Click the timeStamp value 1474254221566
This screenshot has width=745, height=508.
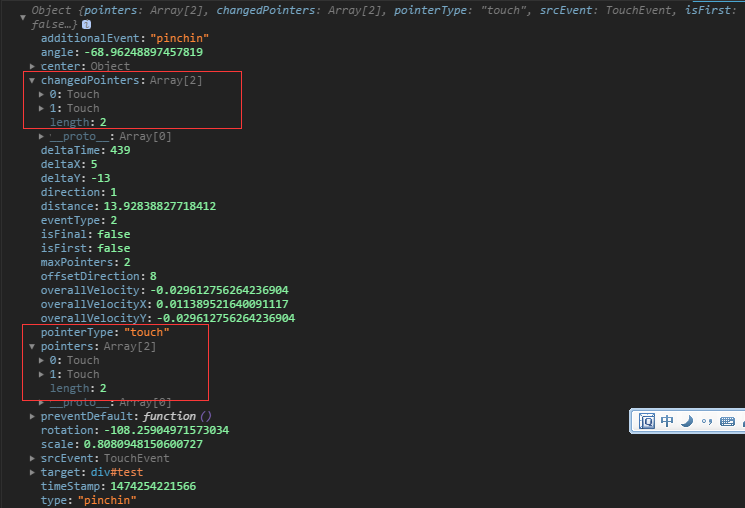coord(147,486)
